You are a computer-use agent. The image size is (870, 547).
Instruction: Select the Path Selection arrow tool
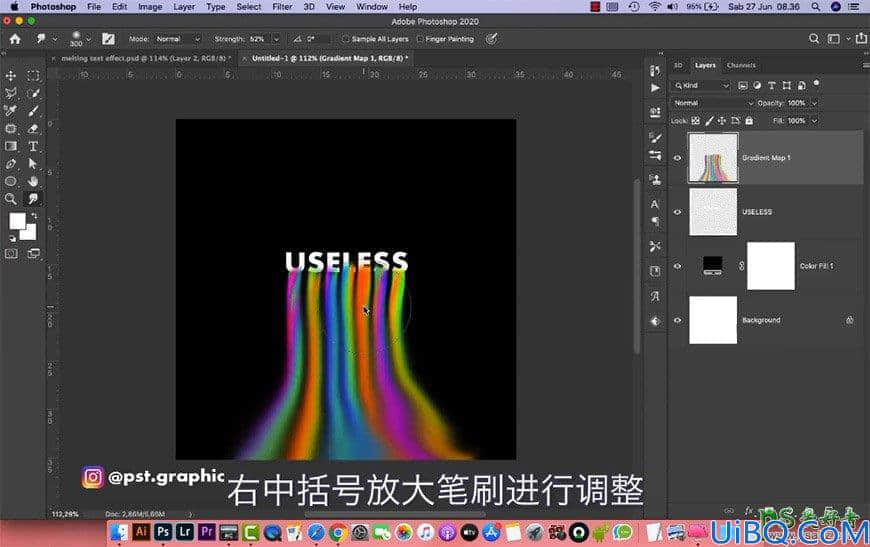pos(33,164)
